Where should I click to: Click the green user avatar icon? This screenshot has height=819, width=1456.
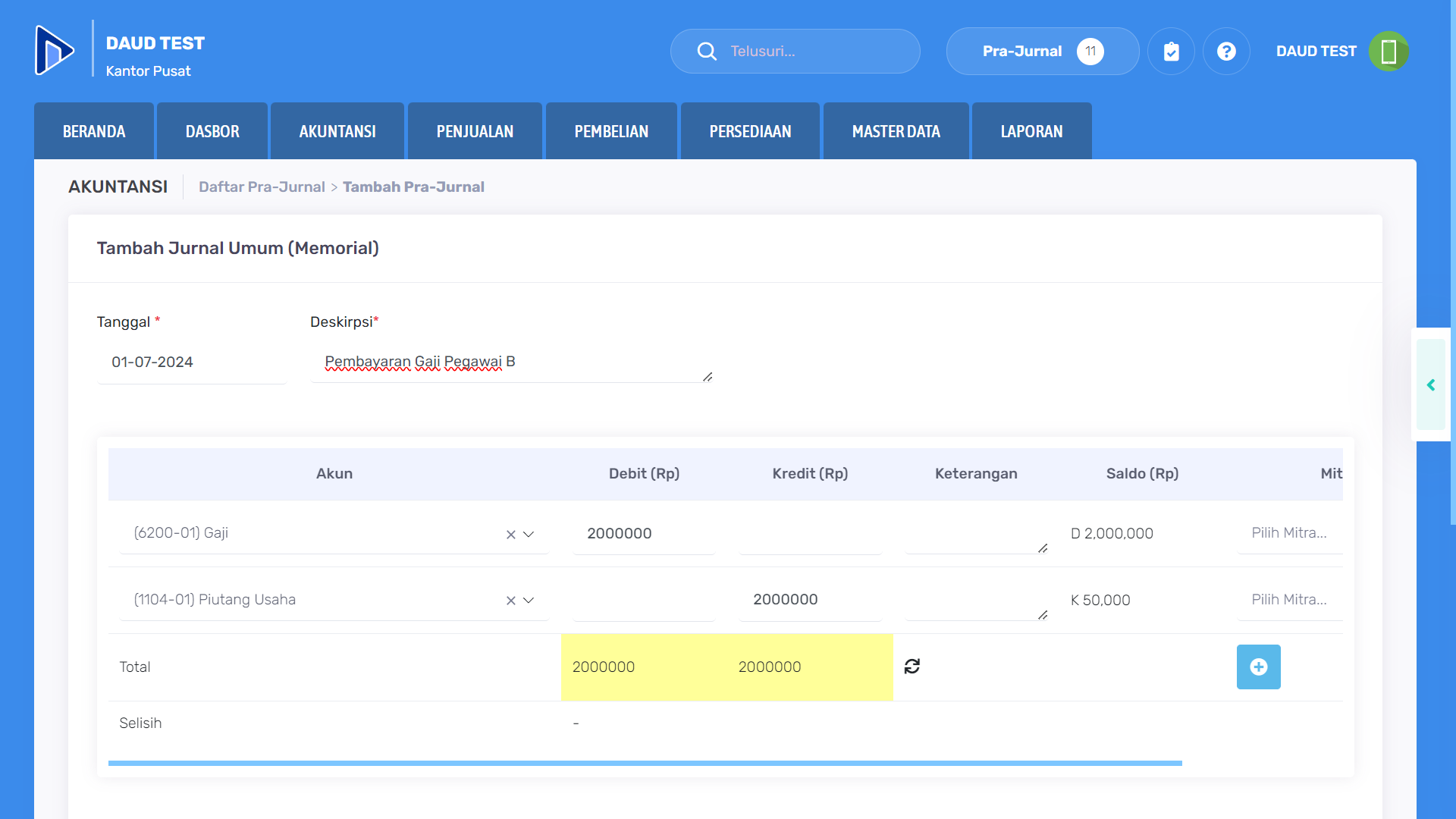pyautogui.click(x=1389, y=51)
